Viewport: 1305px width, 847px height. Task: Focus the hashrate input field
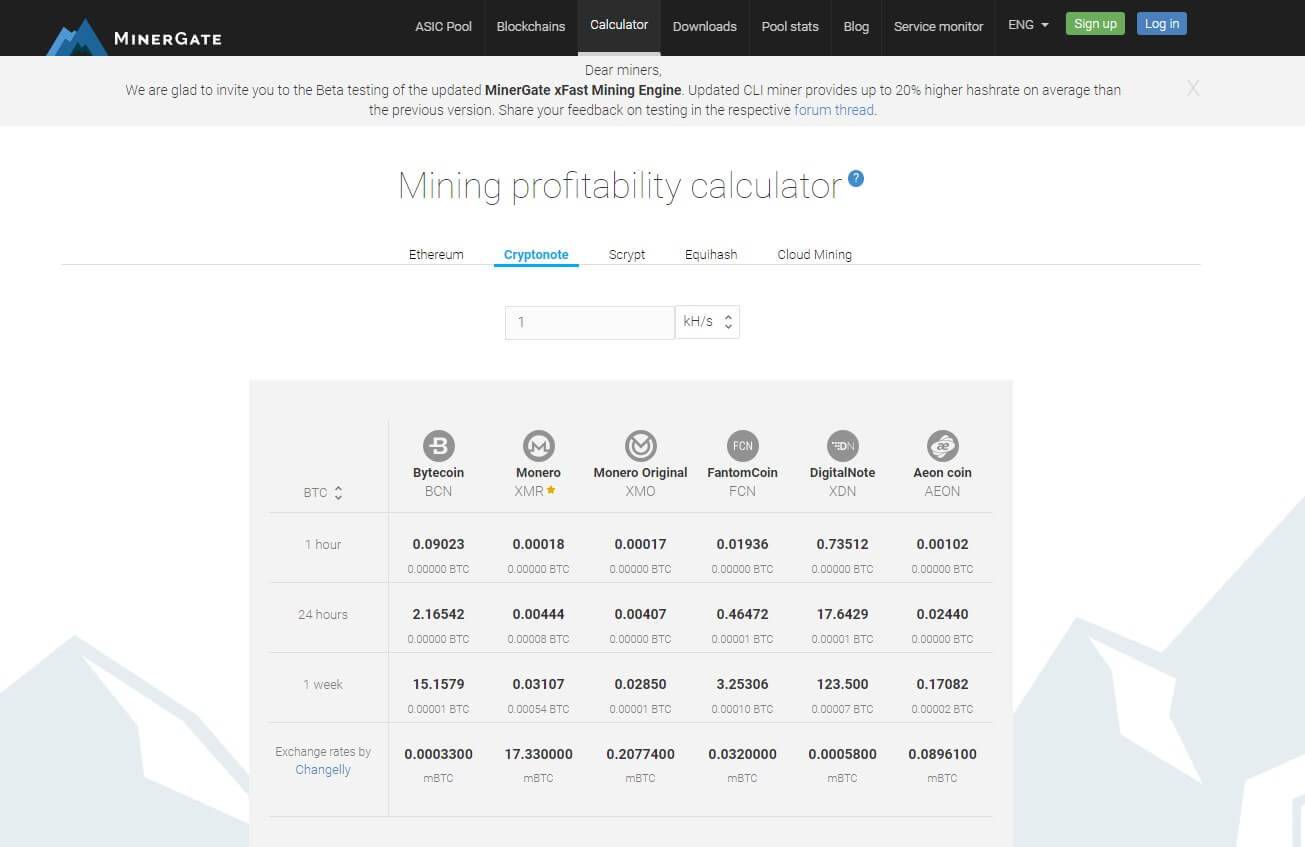pyautogui.click(x=589, y=322)
